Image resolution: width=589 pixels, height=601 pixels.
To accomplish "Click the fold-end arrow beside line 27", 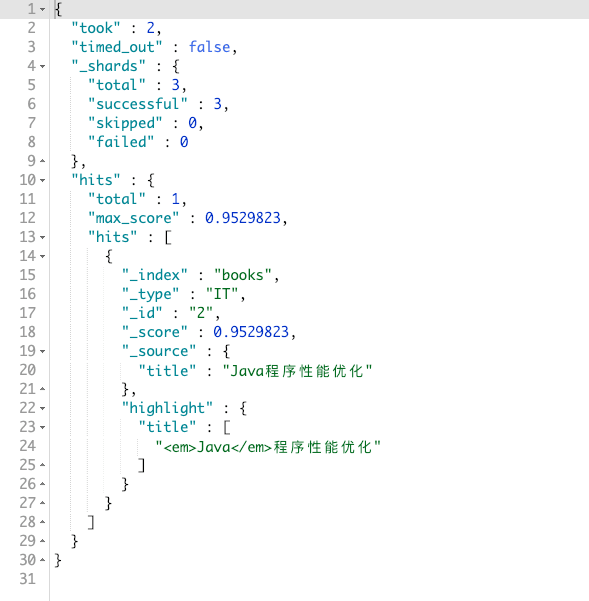I will tap(43, 503).
